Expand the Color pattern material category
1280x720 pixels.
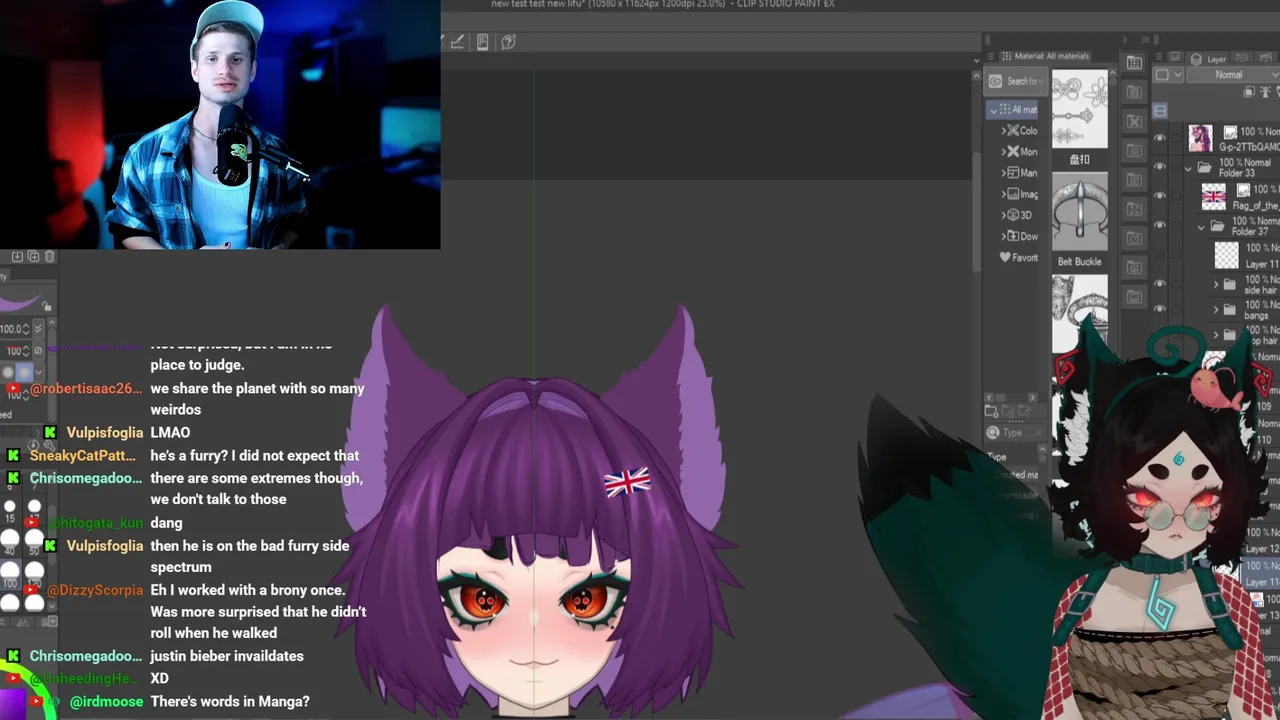(1004, 131)
